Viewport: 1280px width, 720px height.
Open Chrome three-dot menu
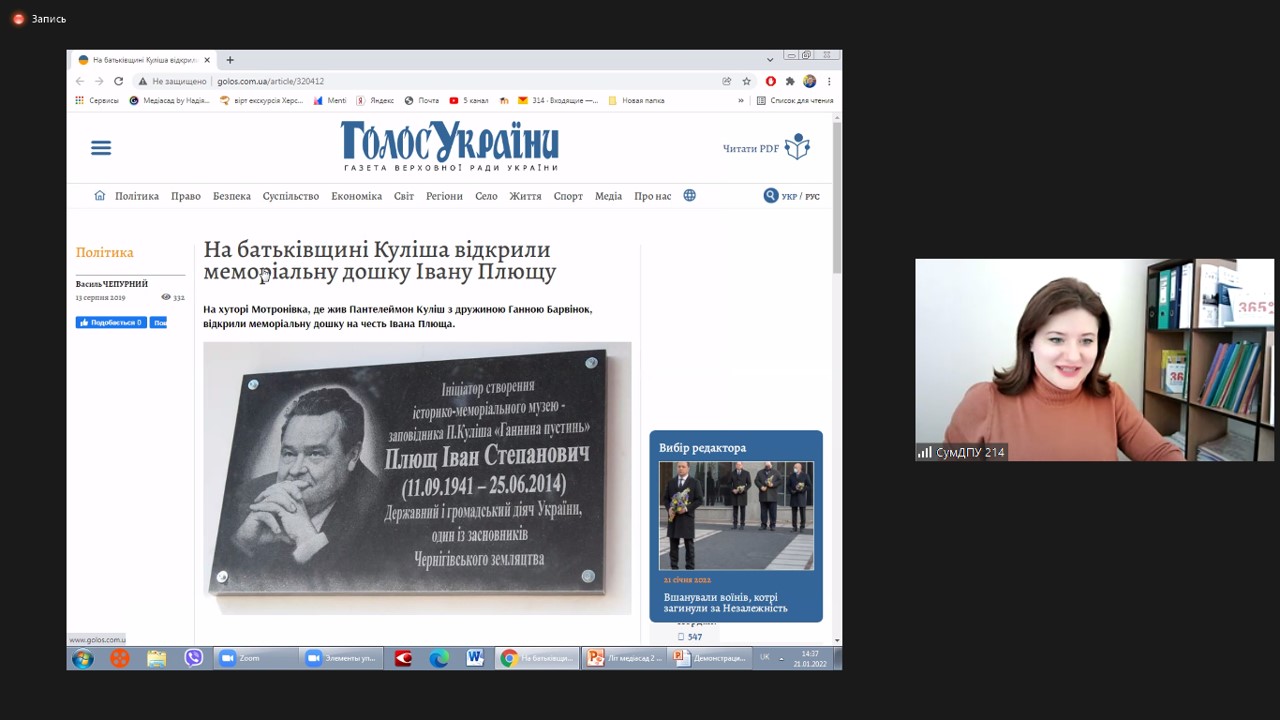(829, 81)
